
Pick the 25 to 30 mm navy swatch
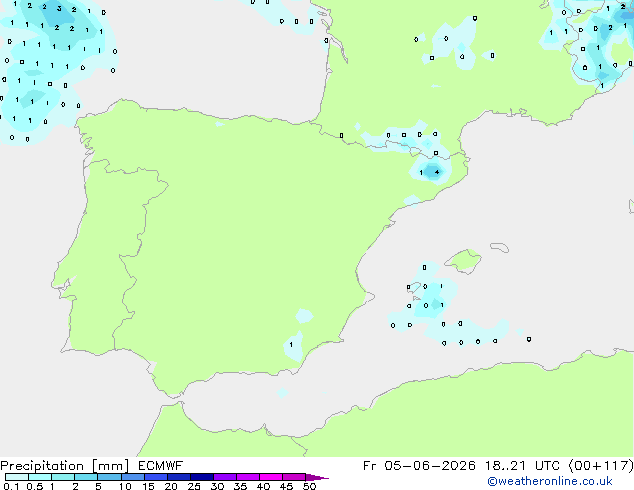tap(202, 477)
